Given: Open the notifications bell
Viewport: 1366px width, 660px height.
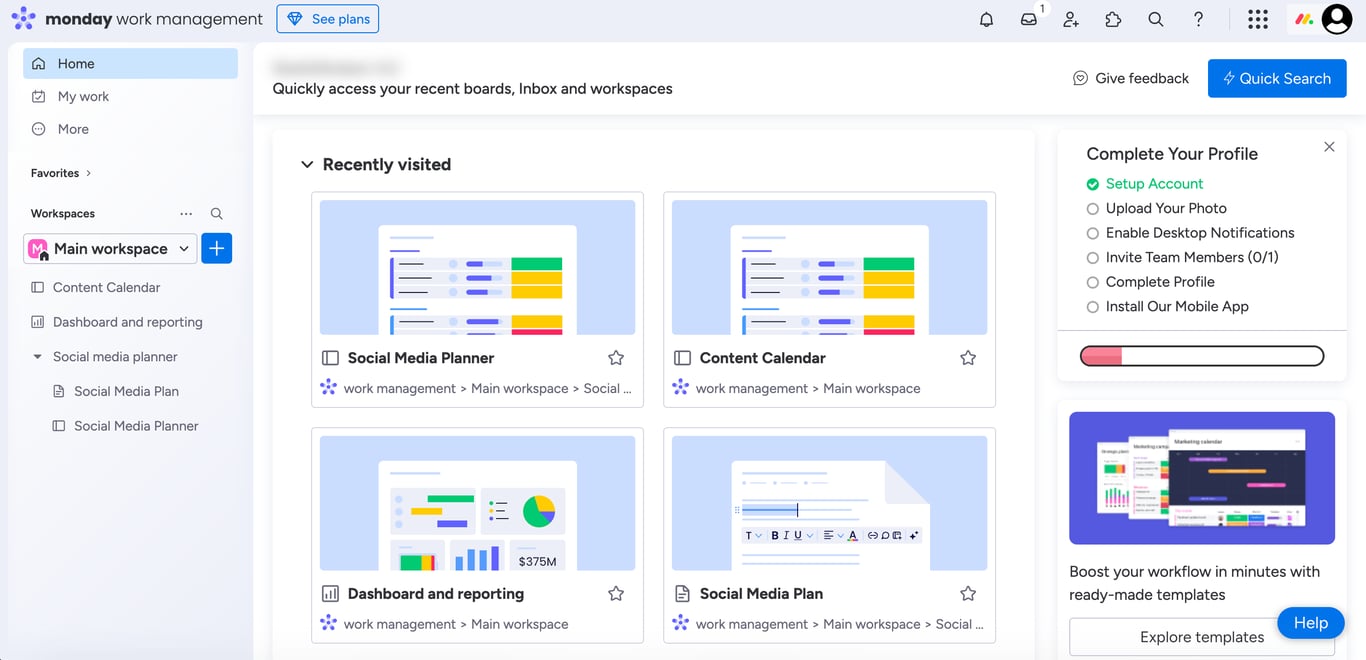Looking at the screenshot, I should (x=986, y=19).
